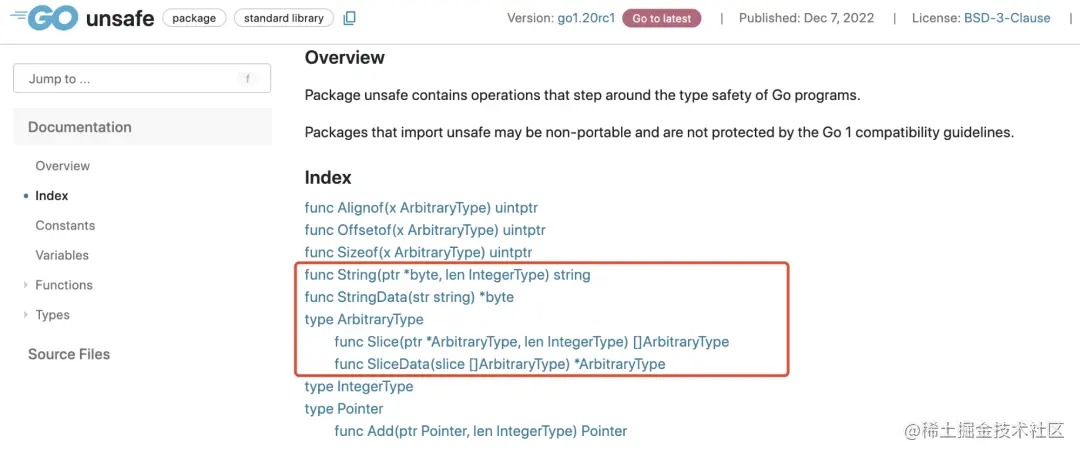Click the type Pointer index link
1080x456 pixels.
point(344,409)
